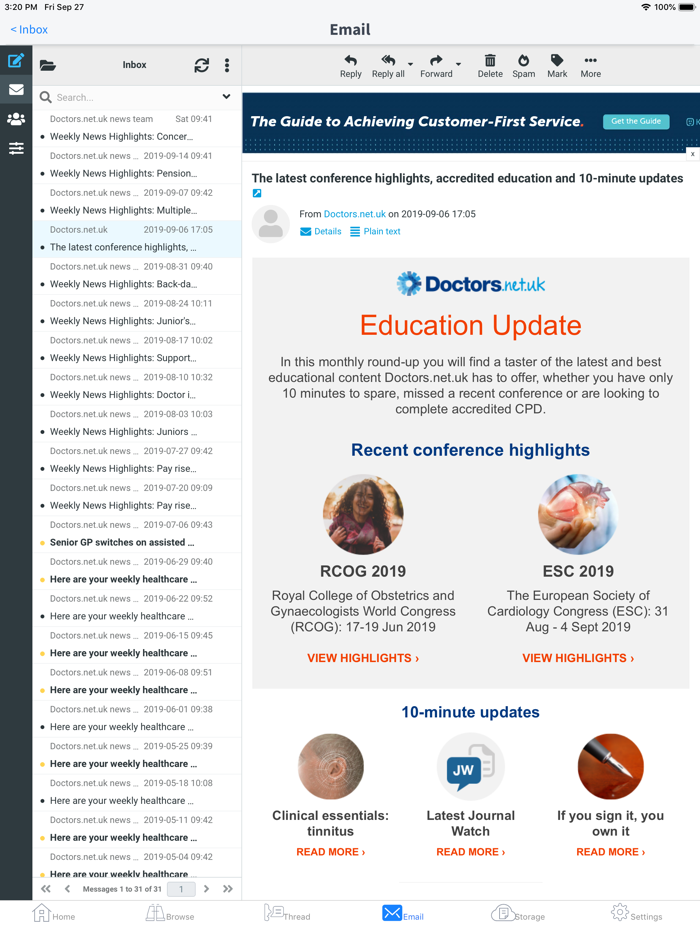Image resolution: width=700 pixels, height=934 pixels.
Task: Click the Forward button
Action: 436,66
